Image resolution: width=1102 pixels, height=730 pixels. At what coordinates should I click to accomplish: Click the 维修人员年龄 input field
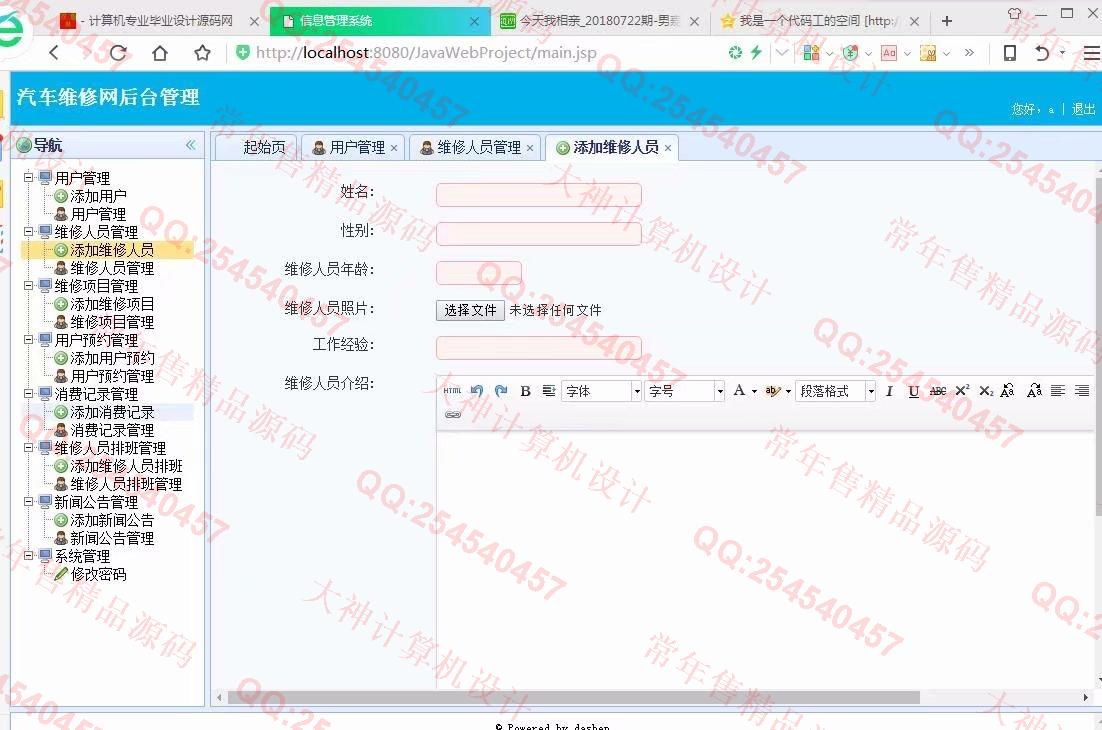tap(479, 273)
